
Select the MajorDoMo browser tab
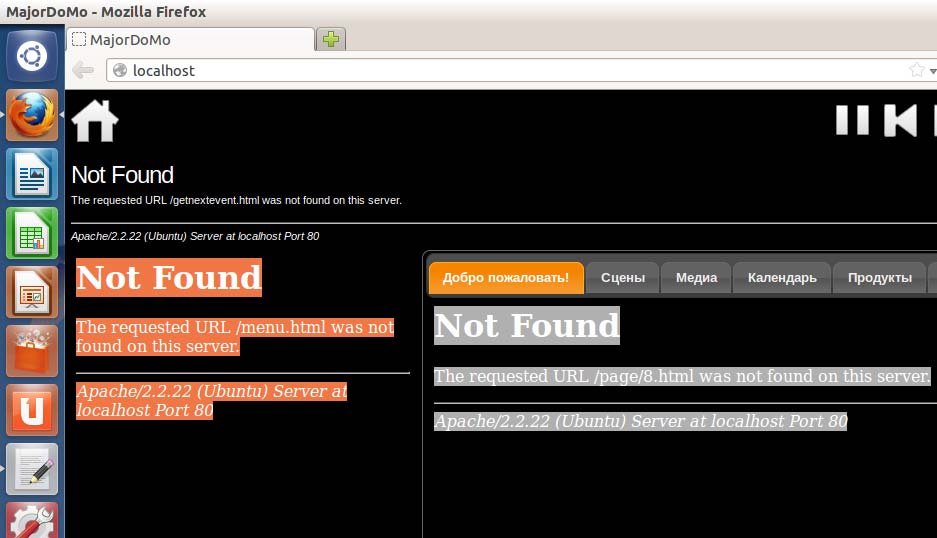(190, 39)
